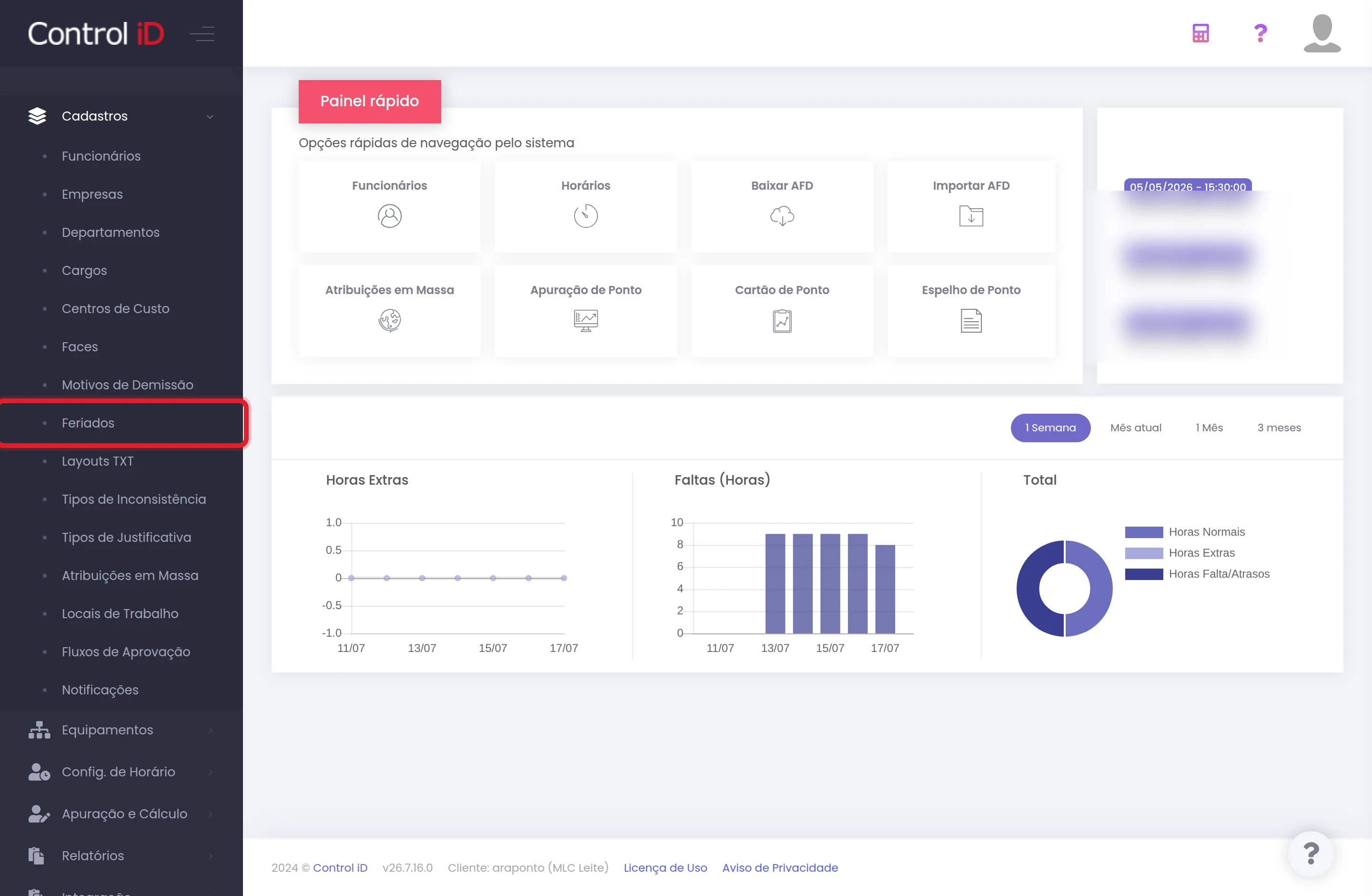Click the purple help question mark icon
Viewport: 1372px width, 896px height.
coord(1261,33)
